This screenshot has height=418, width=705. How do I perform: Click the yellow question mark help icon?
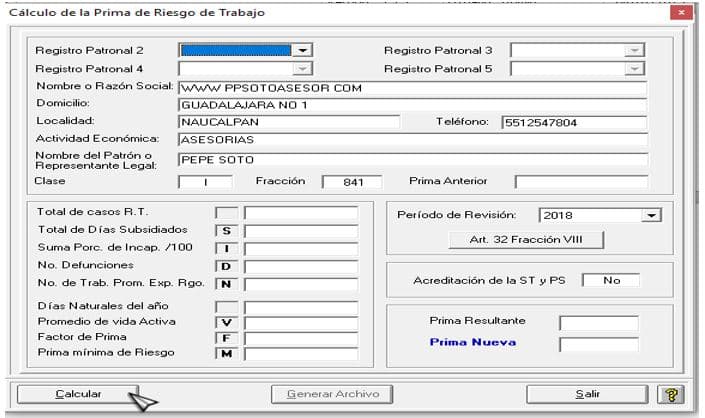point(671,395)
